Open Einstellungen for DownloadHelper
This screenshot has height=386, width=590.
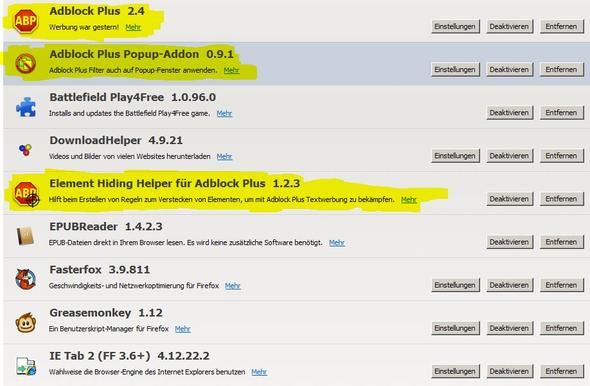pos(455,156)
